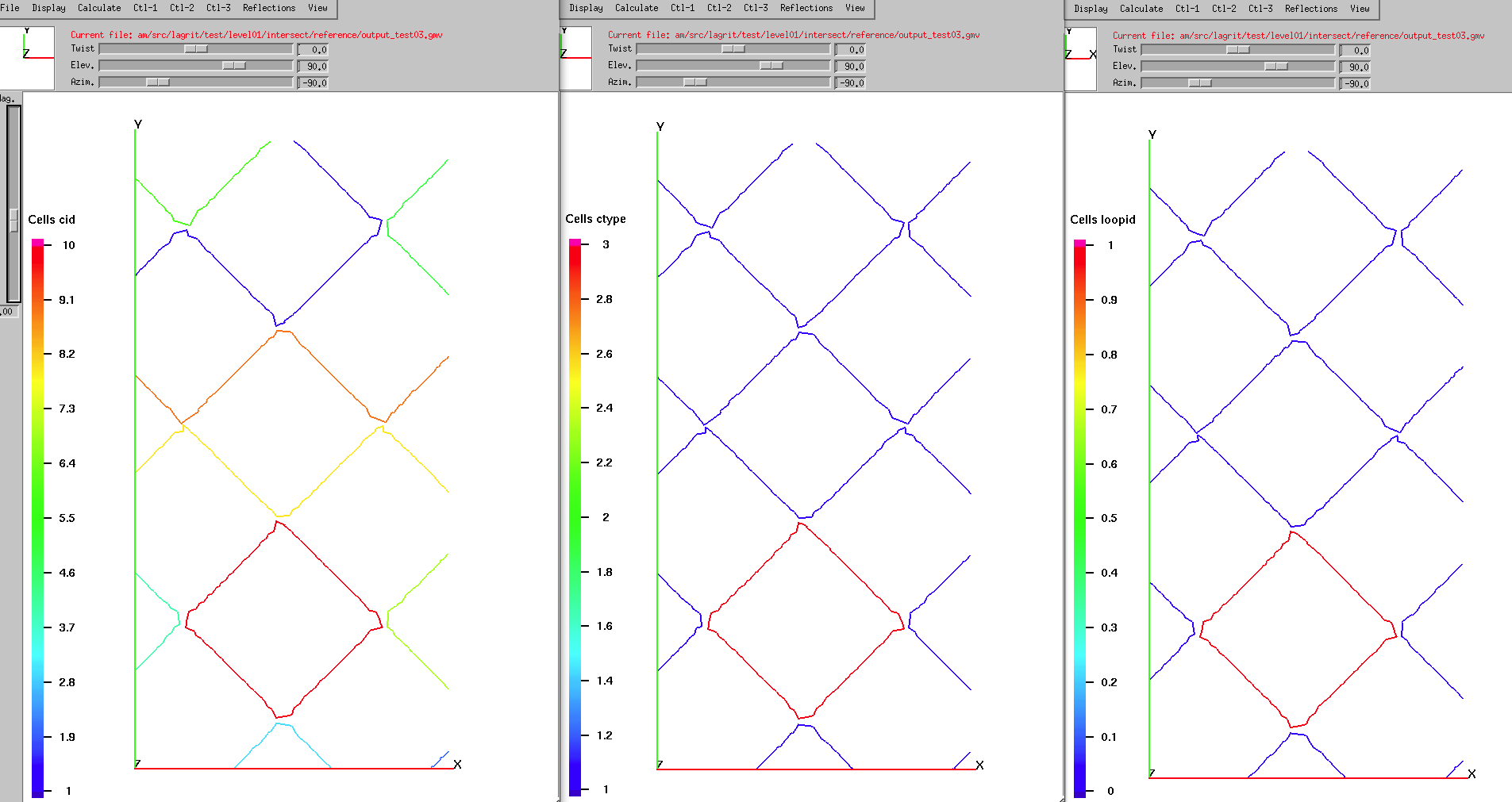
Task: Open the Reflections menu in the middle window
Action: 806,8
